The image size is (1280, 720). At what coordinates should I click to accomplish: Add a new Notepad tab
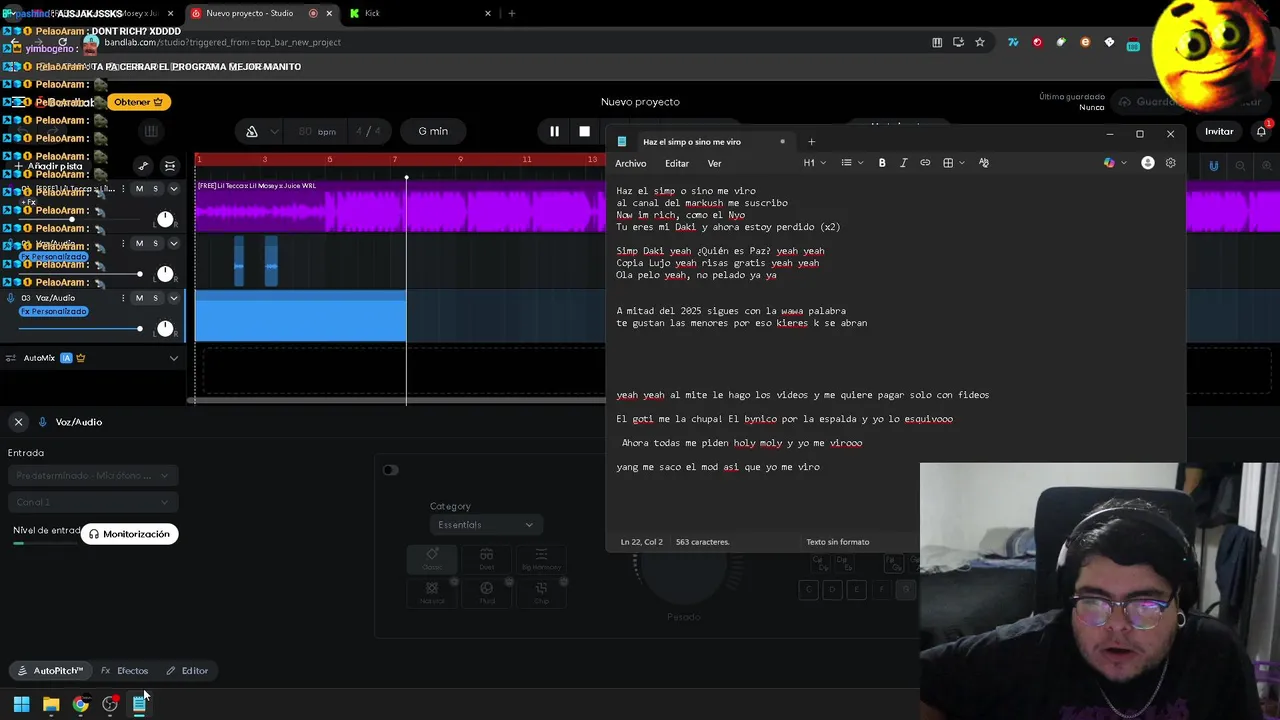tap(811, 141)
